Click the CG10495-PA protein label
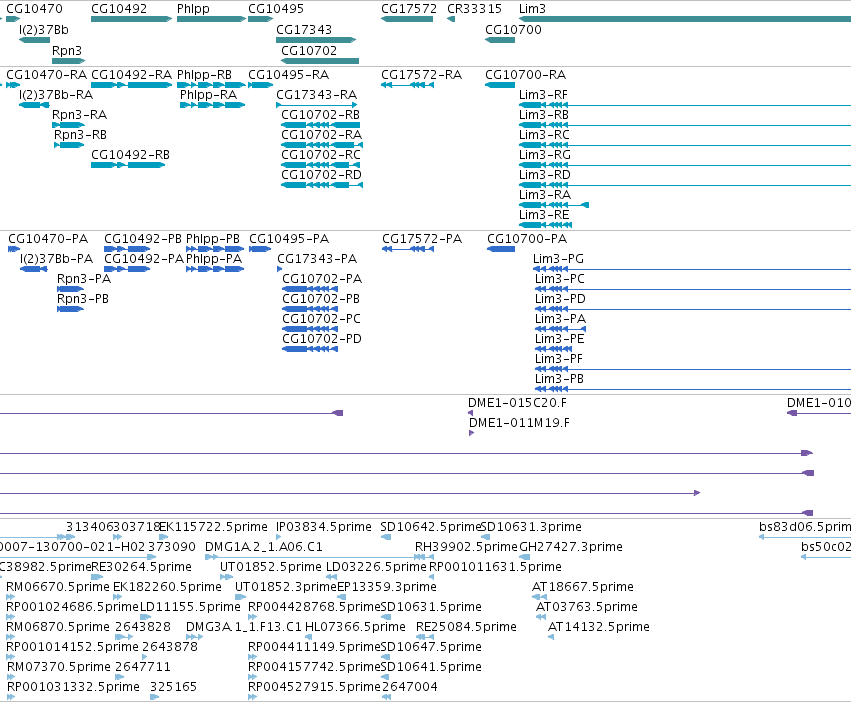Image resolution: width=851 pixels, height=702 pixels. tap(289, 239)
